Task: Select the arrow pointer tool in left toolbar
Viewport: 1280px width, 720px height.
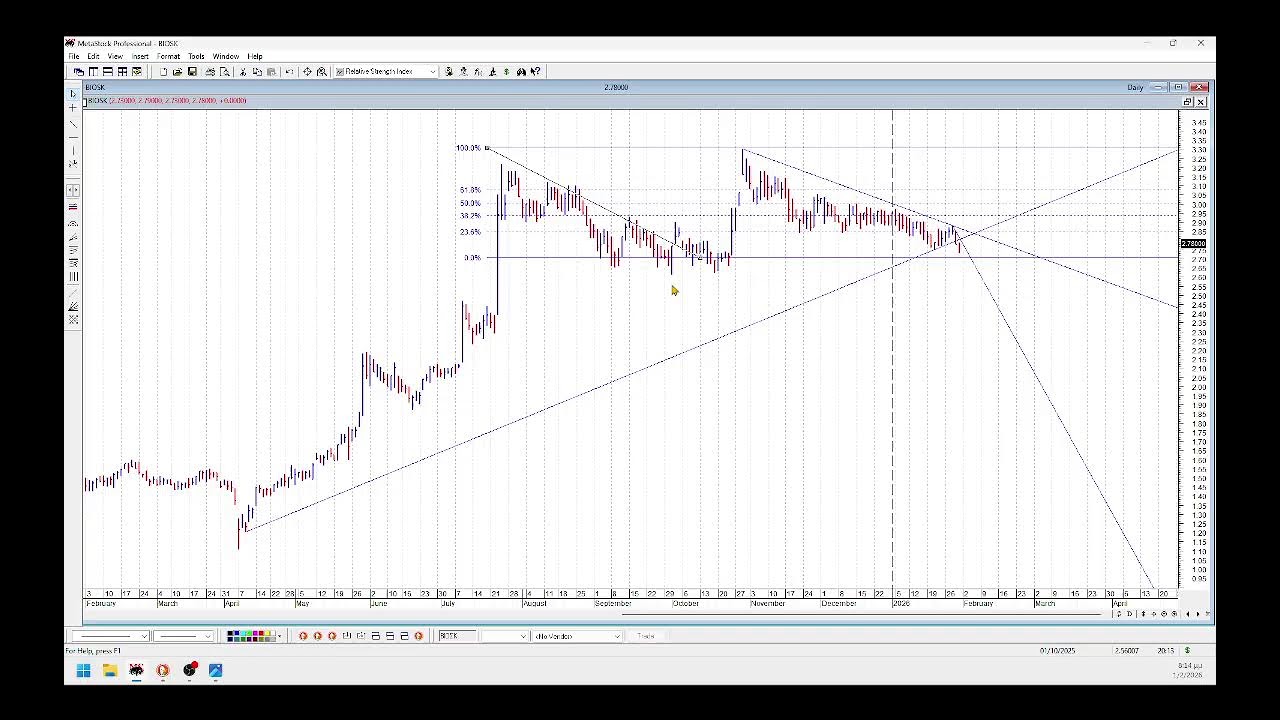Action: pos(73,94)
